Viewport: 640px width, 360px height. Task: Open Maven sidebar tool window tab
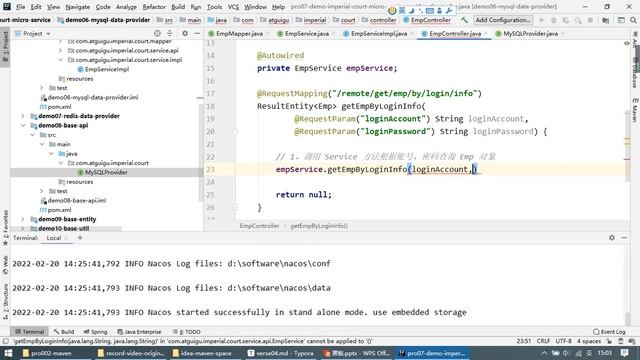point(635,109)
